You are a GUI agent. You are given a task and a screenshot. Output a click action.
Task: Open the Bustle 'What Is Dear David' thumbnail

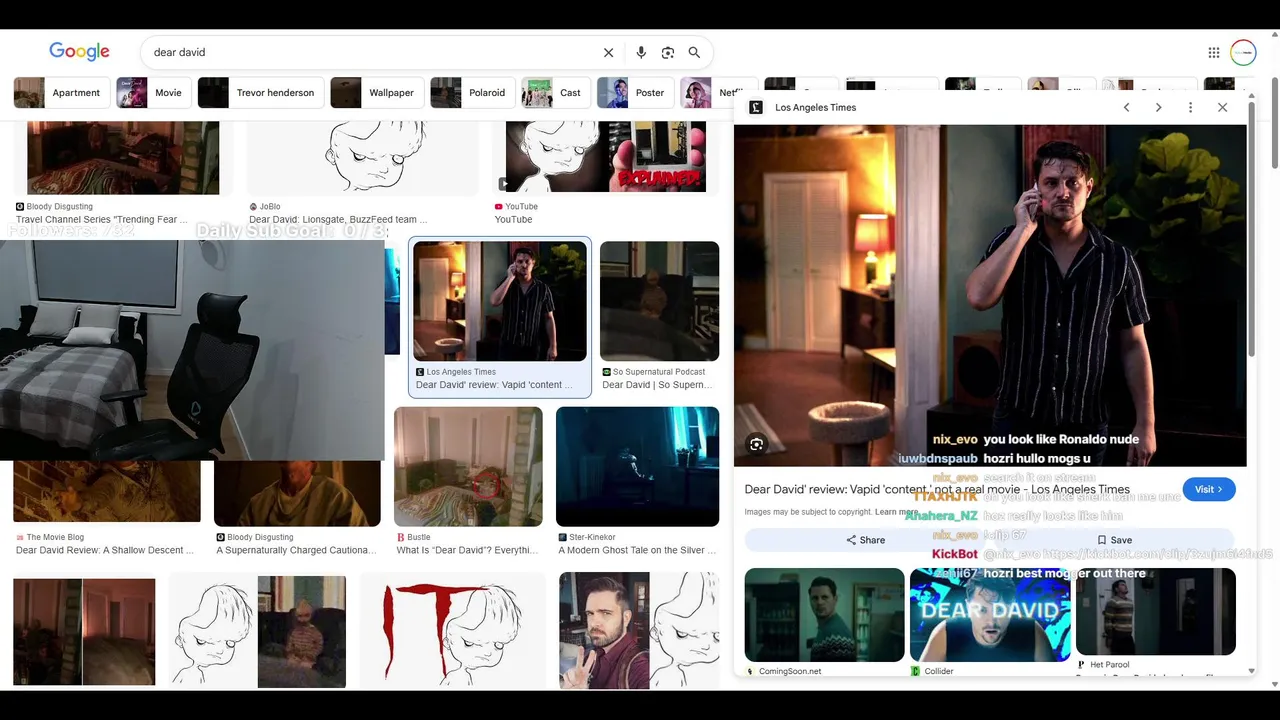pyautogui.click(x=468, y=466)
